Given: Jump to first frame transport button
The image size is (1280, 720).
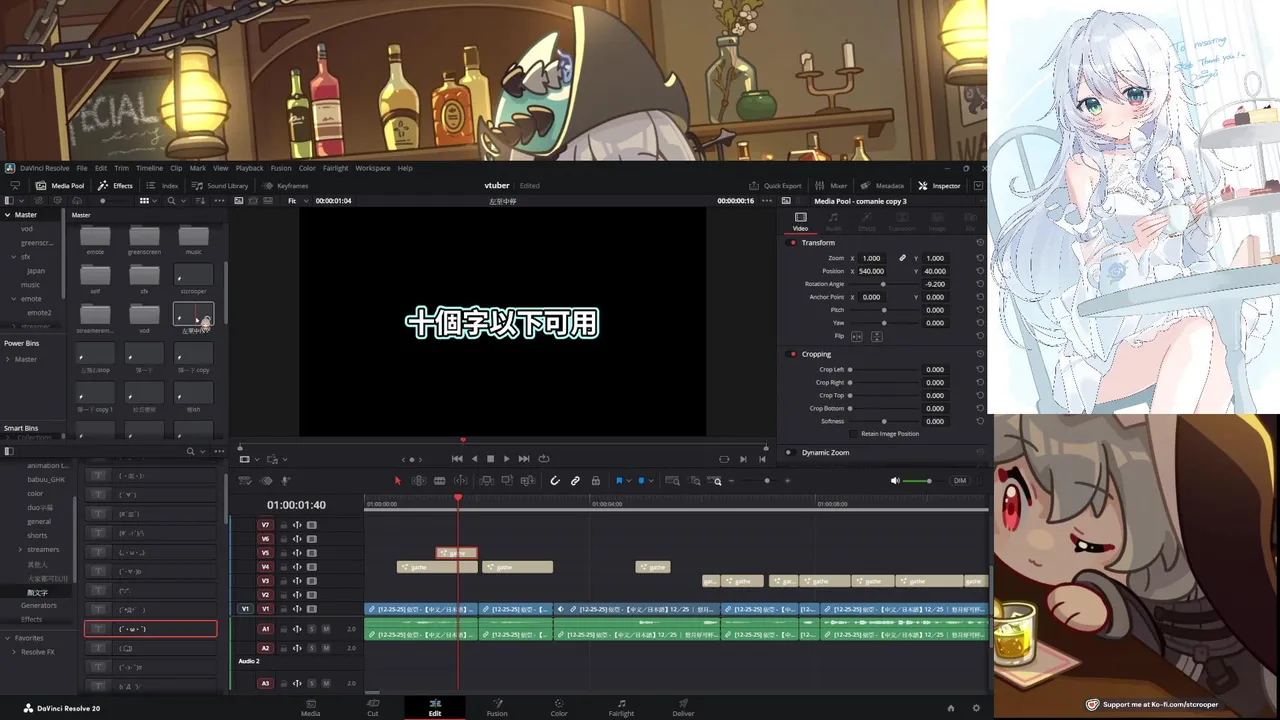Looking at the screenshot, I should [x=457, y=459].
